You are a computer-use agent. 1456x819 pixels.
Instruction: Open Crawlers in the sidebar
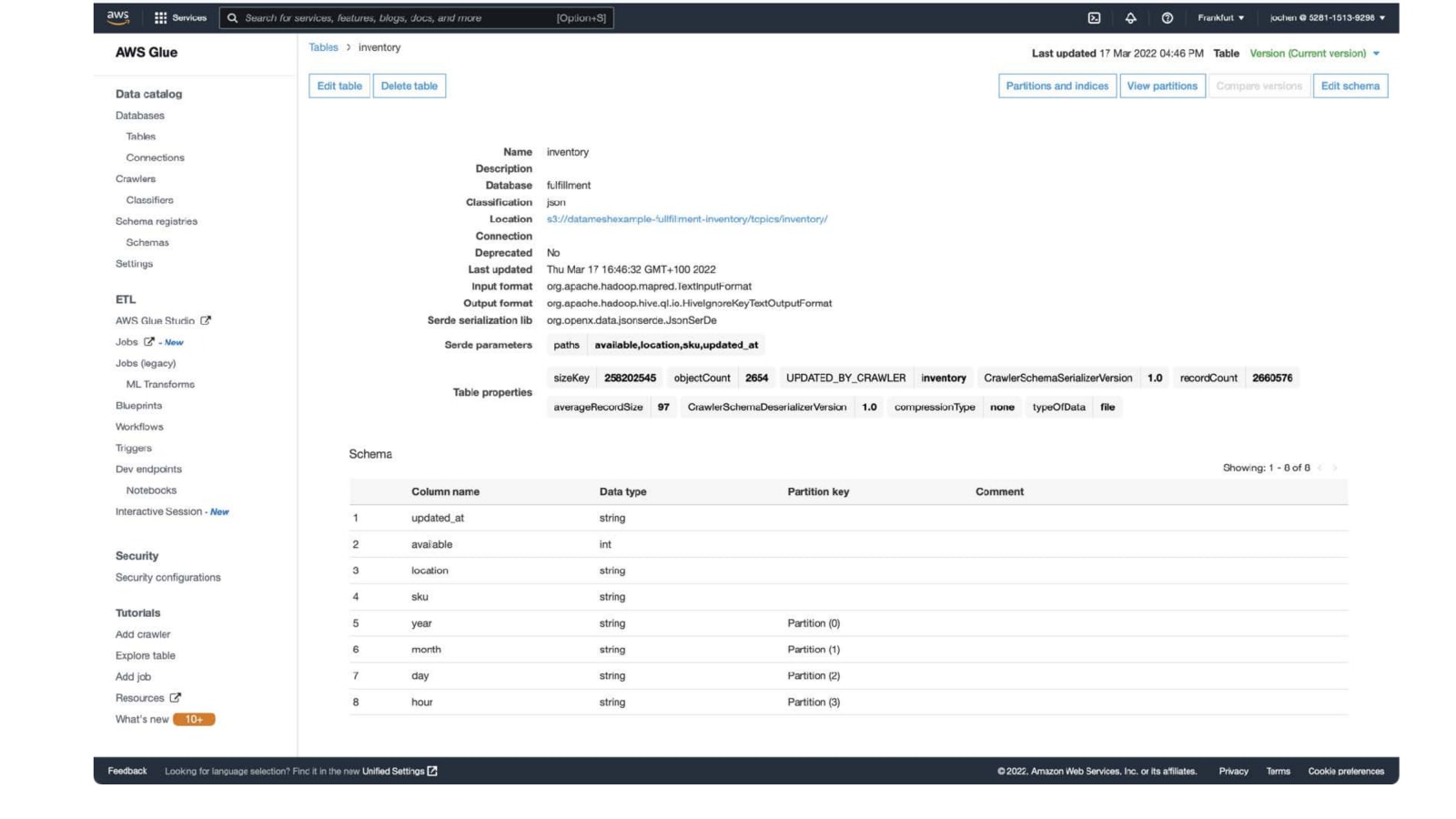pos(136,178)
